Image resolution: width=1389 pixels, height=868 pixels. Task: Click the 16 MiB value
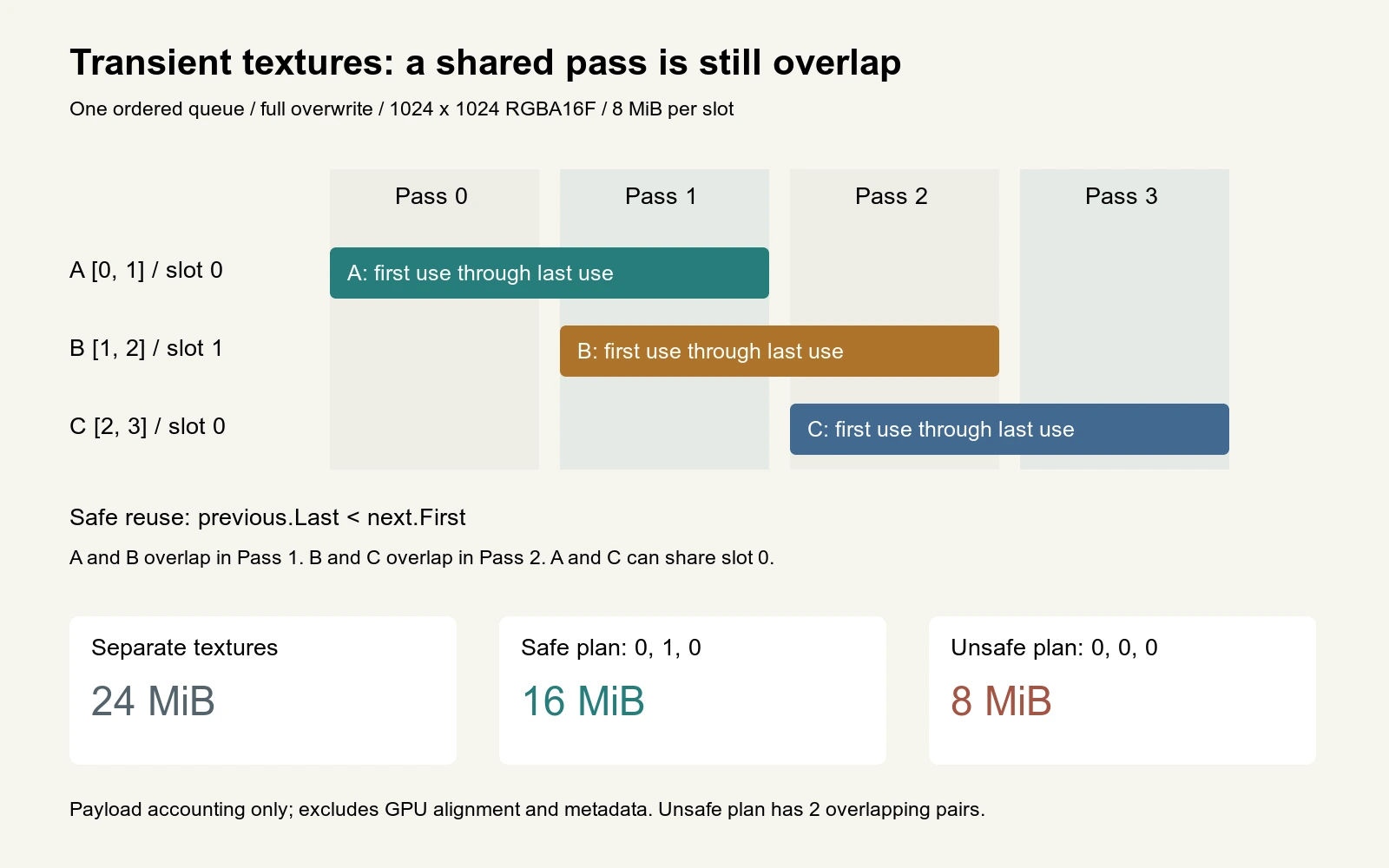583,701
